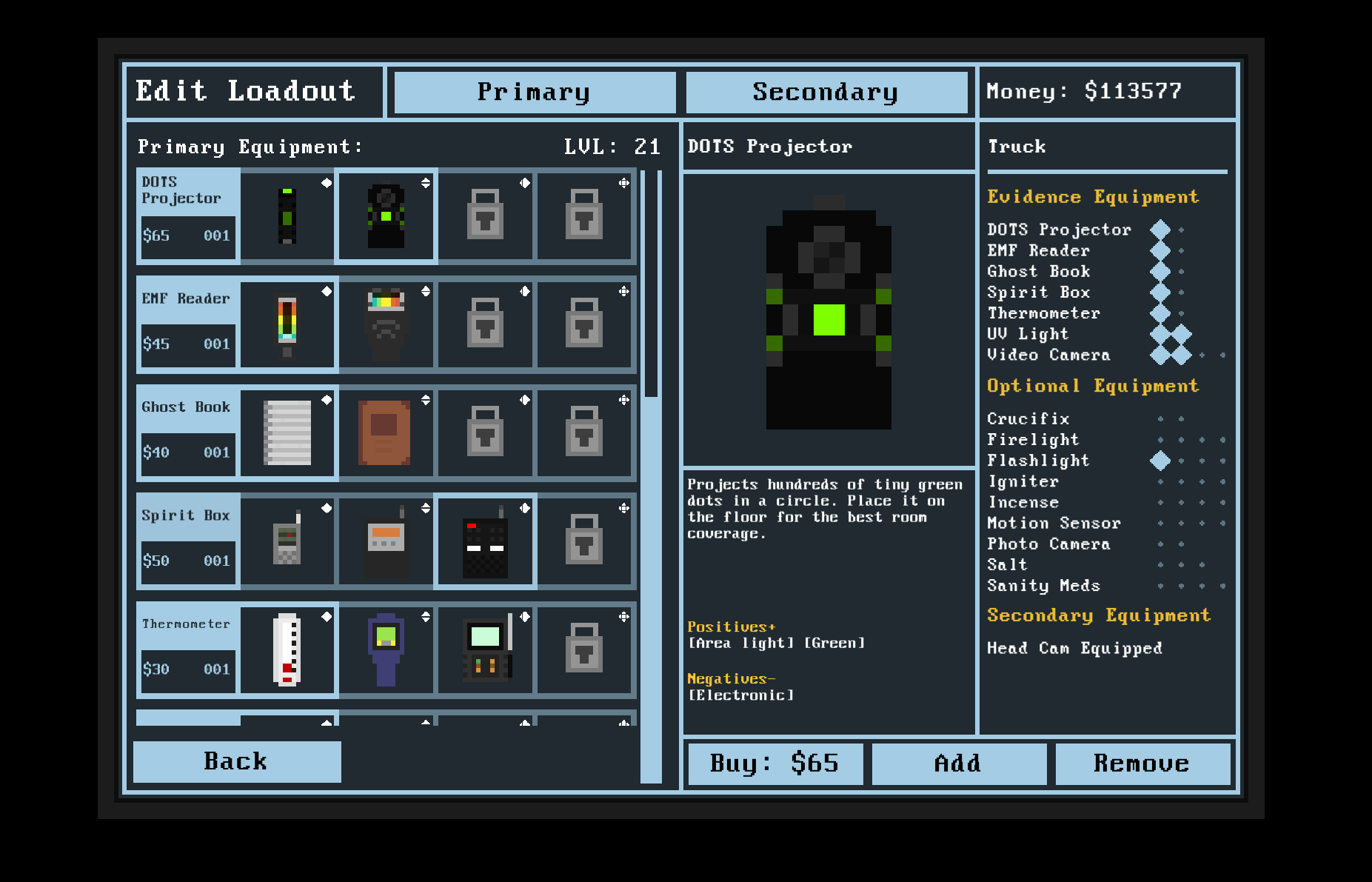Image resolution: width=1372 pixels, height=882 pixels.
Task: Click the locked tier 3 Ghost Book slot
Action: point(485,432)
